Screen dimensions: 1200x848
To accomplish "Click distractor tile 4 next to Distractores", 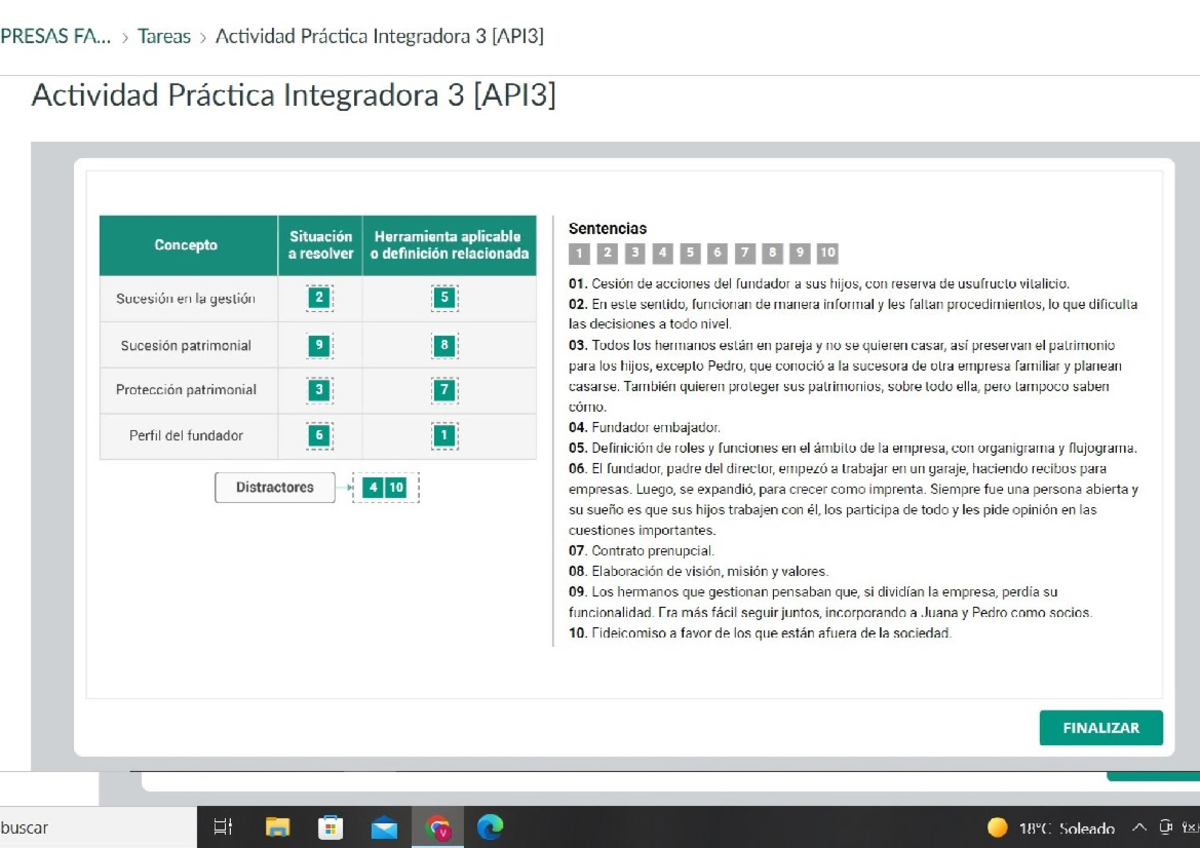I will pyautogui.click(x=373, y=487).
